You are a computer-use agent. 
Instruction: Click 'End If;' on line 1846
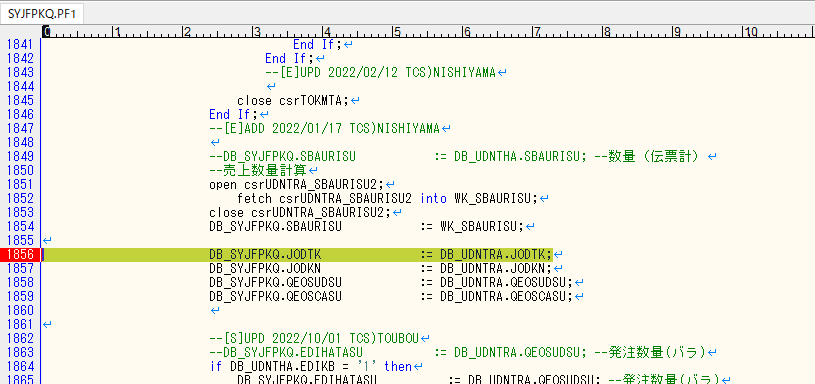pyautogui.click(x=233, y=114)
